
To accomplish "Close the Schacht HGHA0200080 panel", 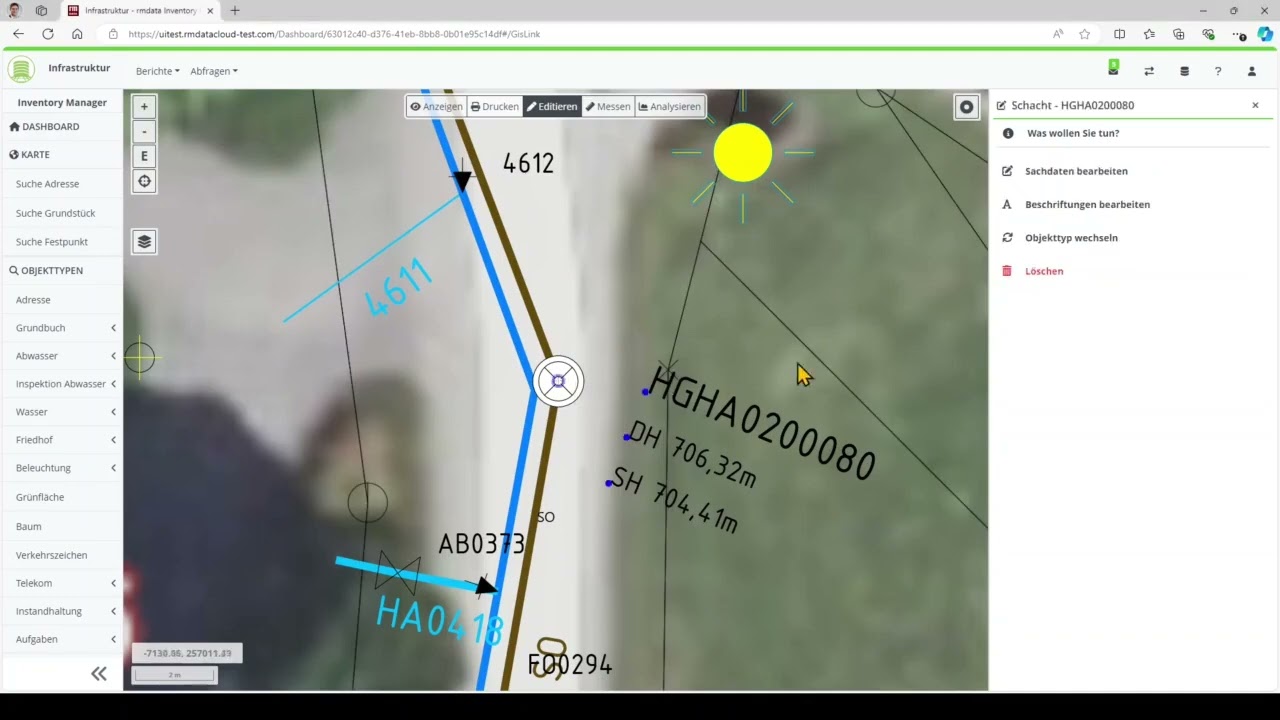I will pos(1255,105).
